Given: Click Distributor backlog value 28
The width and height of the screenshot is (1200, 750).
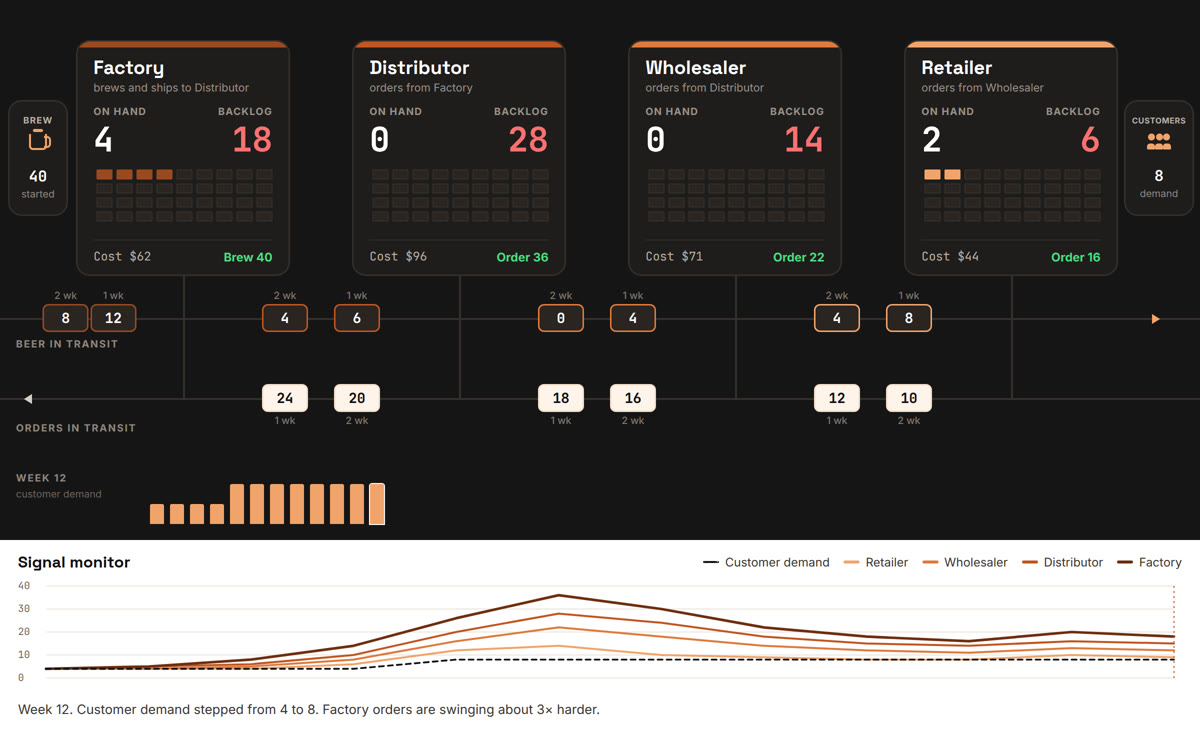Looking at the screenshot, I should (x=528, y=140).
